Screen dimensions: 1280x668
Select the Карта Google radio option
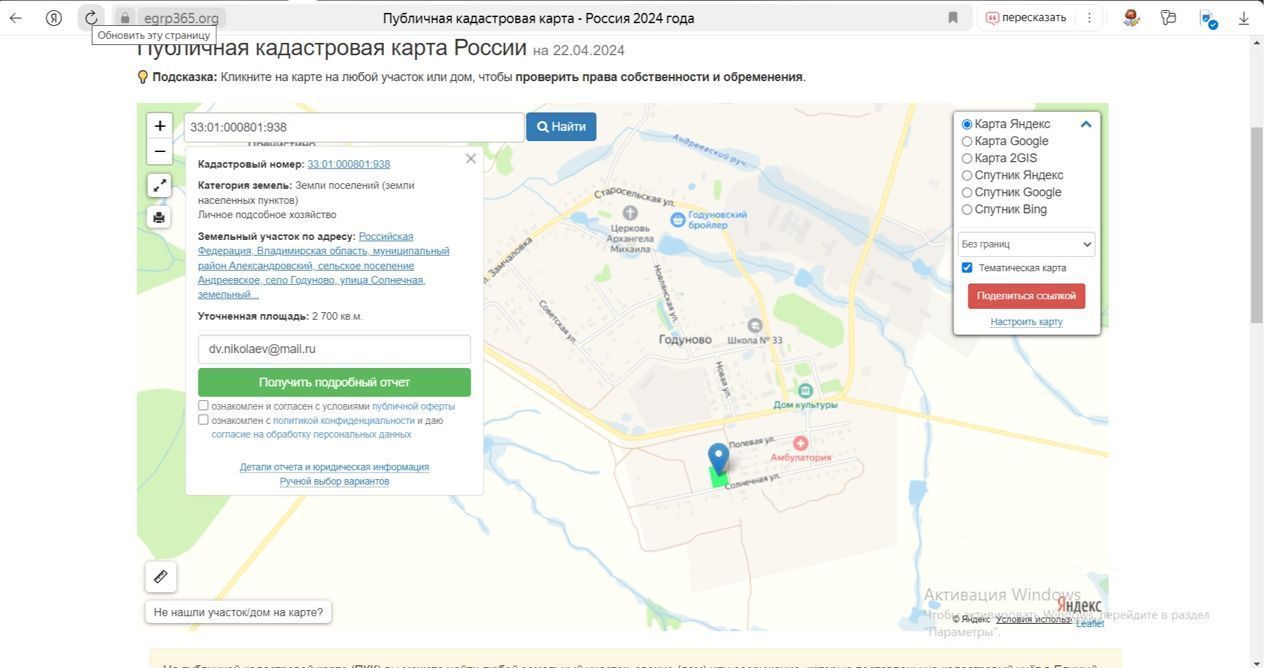pyautogui.click(x=967, y=141)
